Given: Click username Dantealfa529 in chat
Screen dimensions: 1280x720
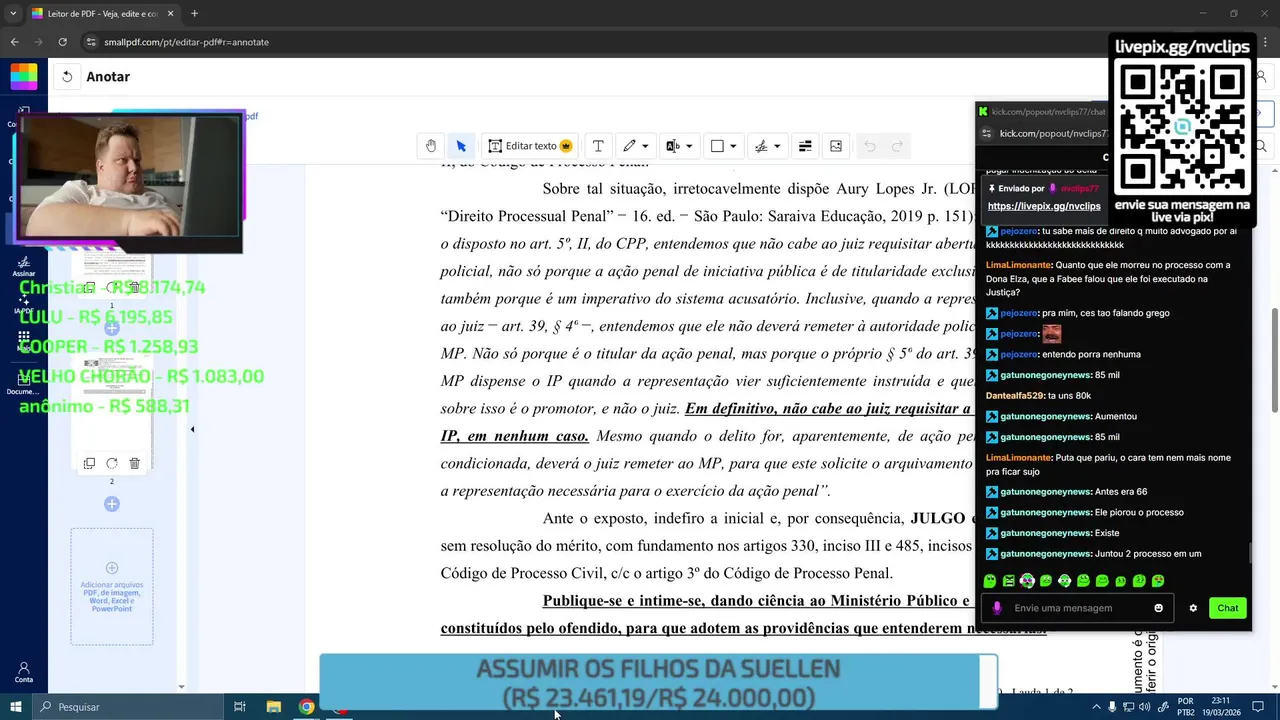Looking at the screenshot, I should click(x=1014, y=396).
